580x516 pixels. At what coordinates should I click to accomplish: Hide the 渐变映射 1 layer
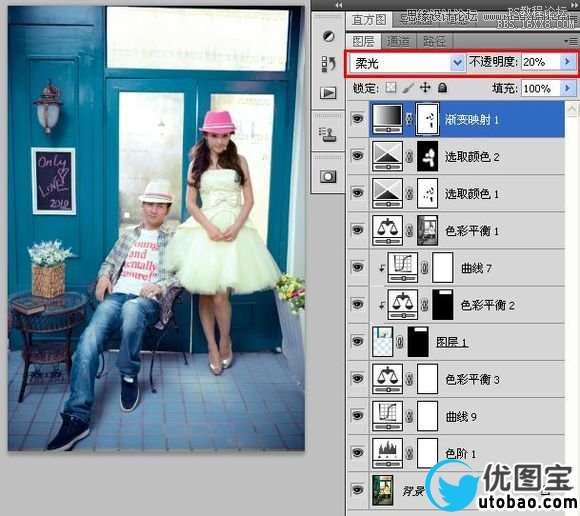coord(357,119)
